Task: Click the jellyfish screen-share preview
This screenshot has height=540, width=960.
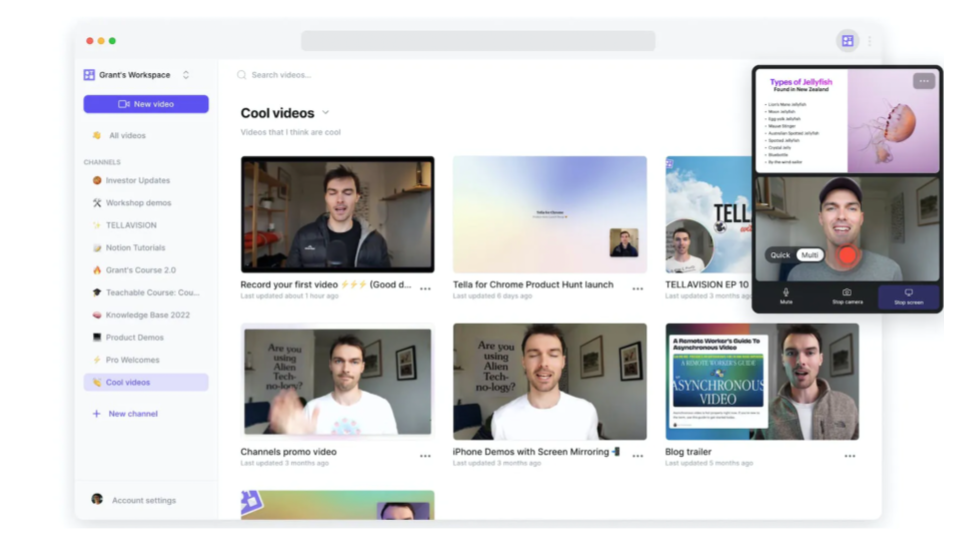Action: click(x=847, y=121)
